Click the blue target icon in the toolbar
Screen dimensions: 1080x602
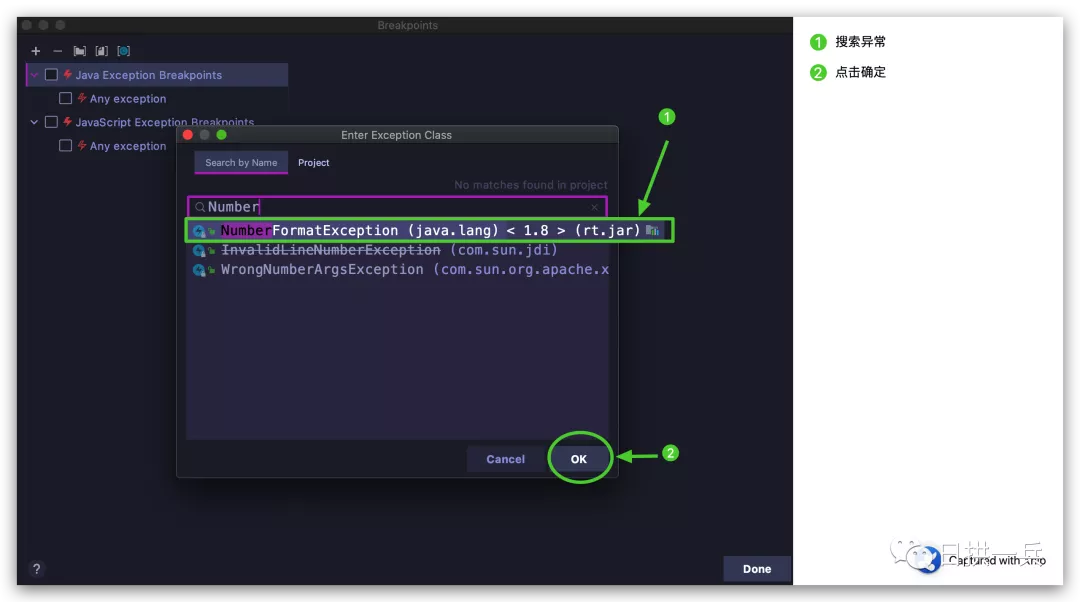(123, 50)
